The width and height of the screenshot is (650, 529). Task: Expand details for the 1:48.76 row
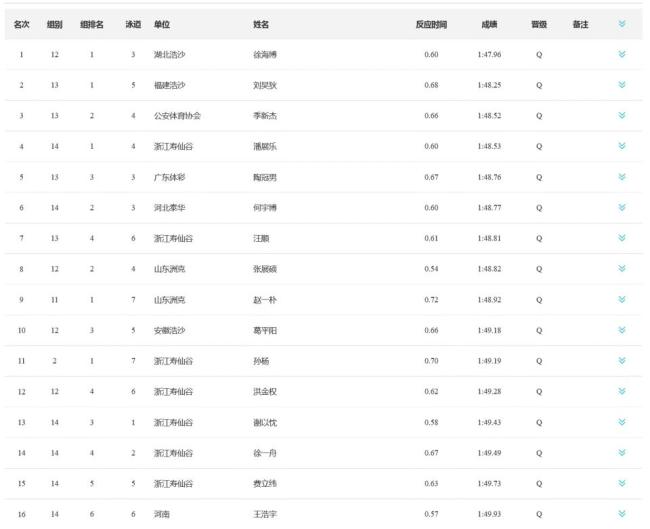[x=622, y=177]
